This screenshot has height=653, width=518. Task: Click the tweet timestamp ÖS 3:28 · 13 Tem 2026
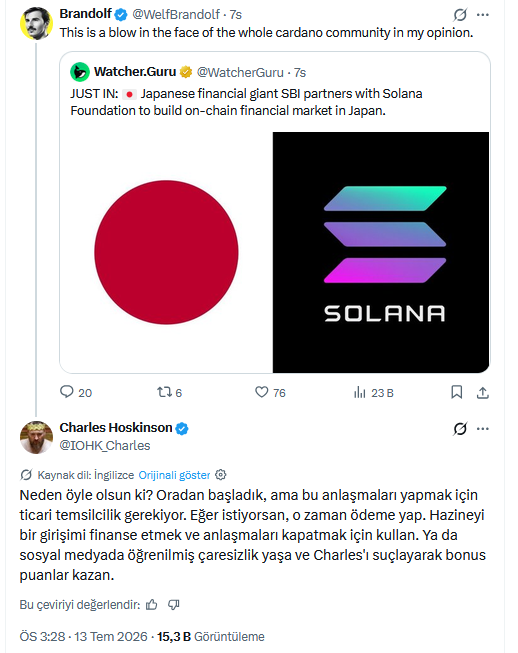(x=83, y=637)
